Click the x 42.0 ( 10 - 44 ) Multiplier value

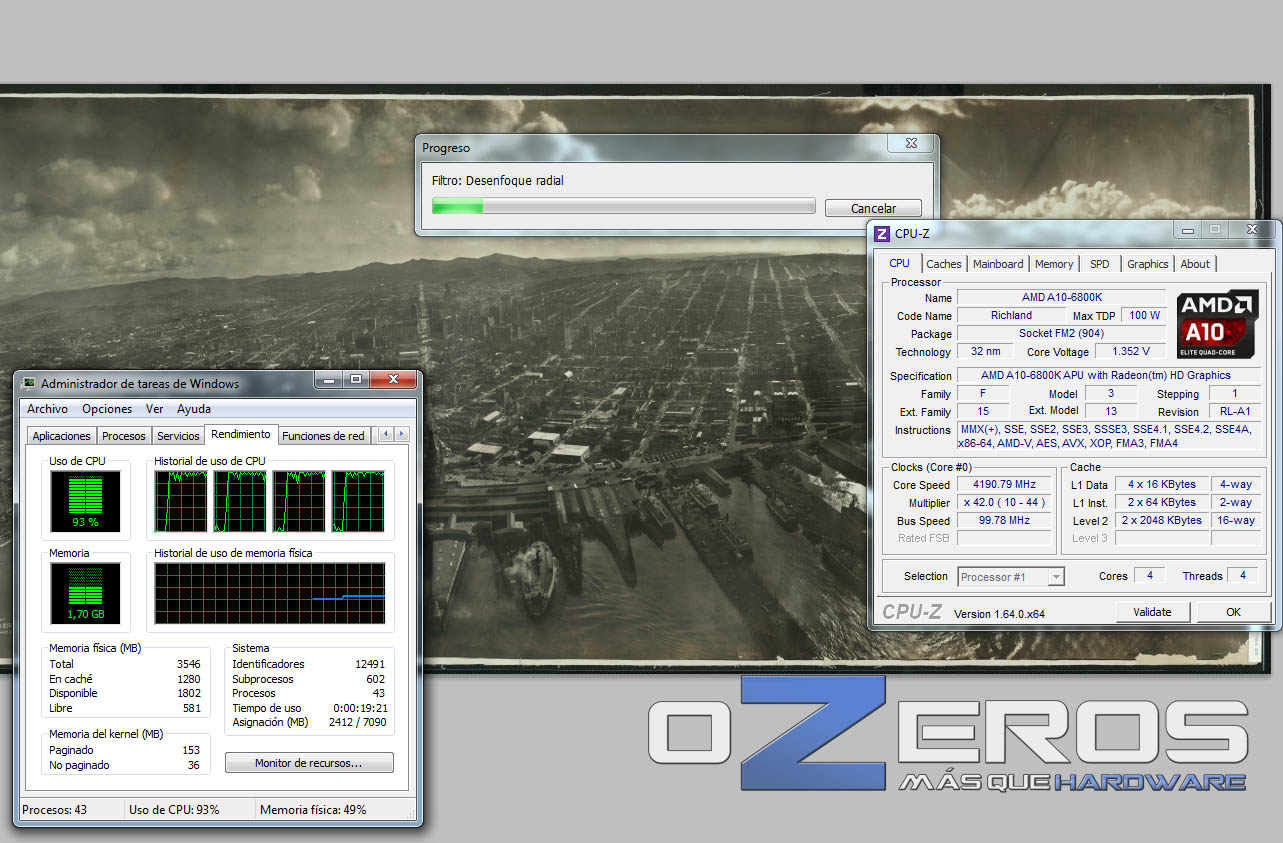pos(1006,503)
